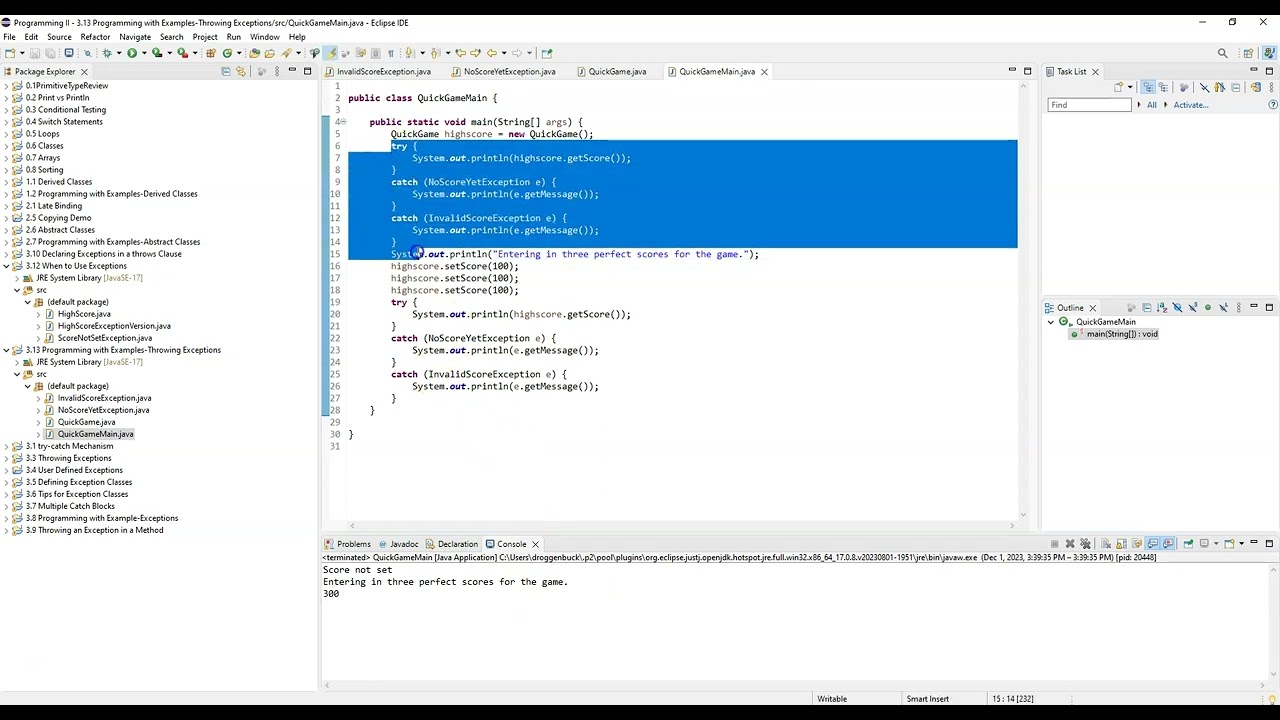Click the New Task icon in Task List

(x=1118, y=88)
